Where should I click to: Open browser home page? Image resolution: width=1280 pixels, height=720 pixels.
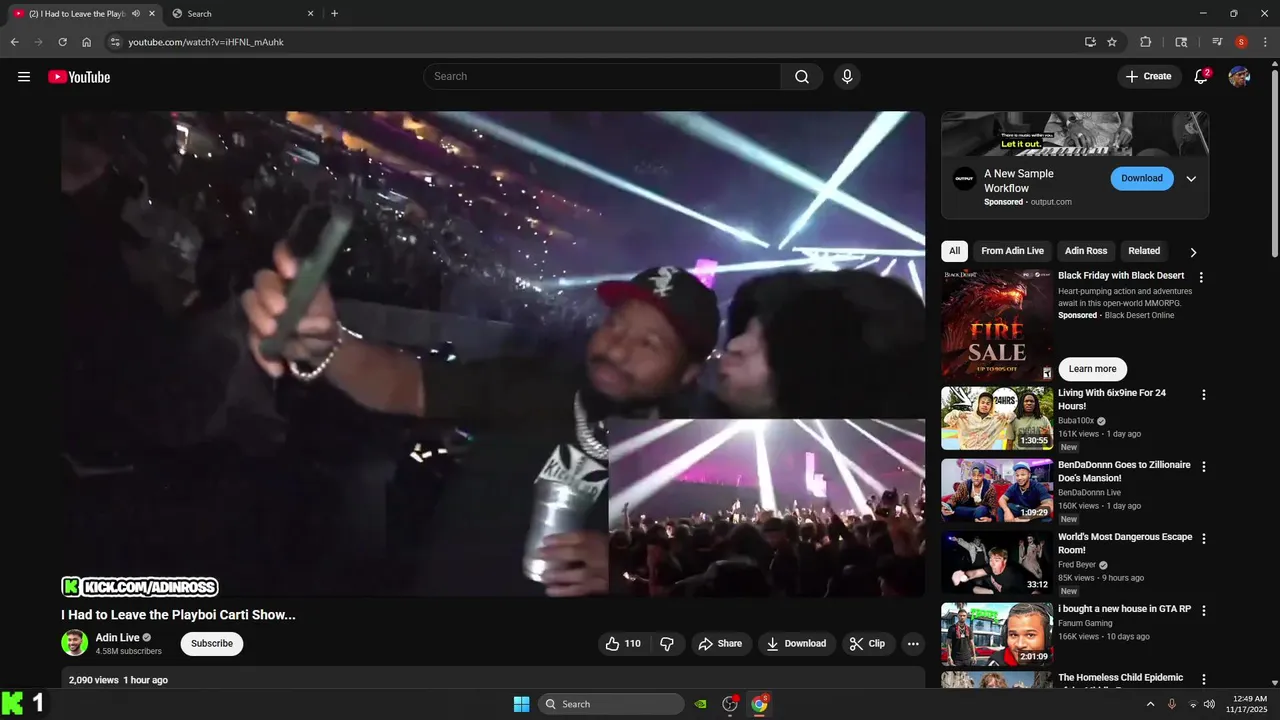[87, 42]
